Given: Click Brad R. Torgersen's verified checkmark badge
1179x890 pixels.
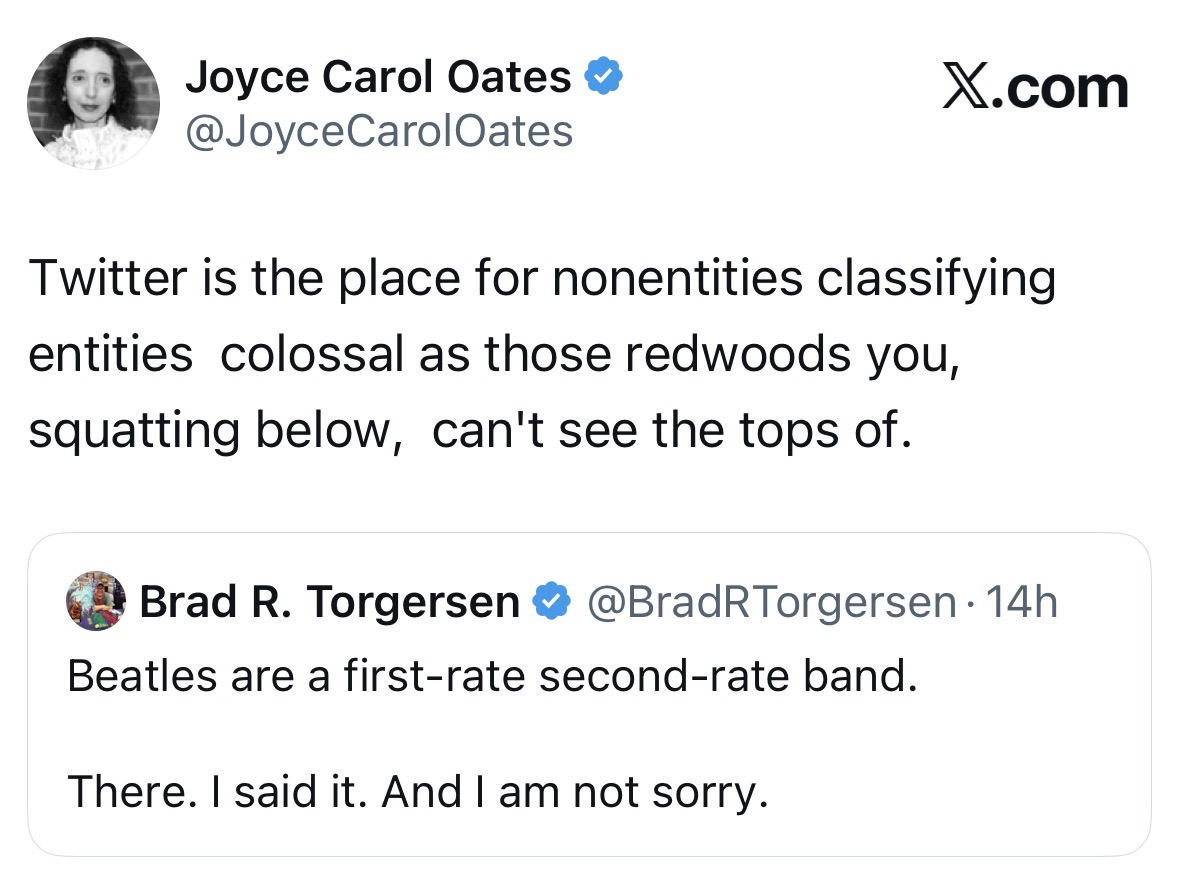Looking at the screenshot, I should pos(548,602).
